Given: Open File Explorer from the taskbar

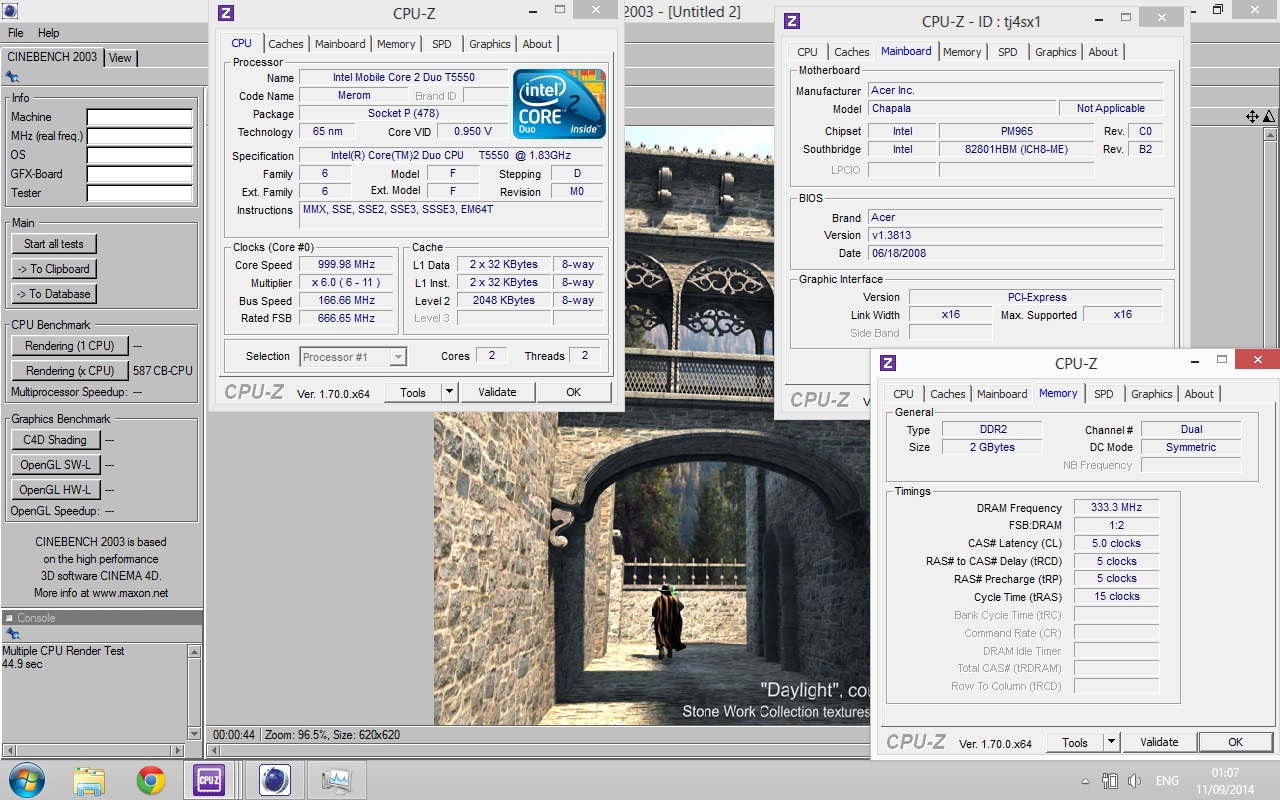Looking at the screenshot, I should point(89,780).
